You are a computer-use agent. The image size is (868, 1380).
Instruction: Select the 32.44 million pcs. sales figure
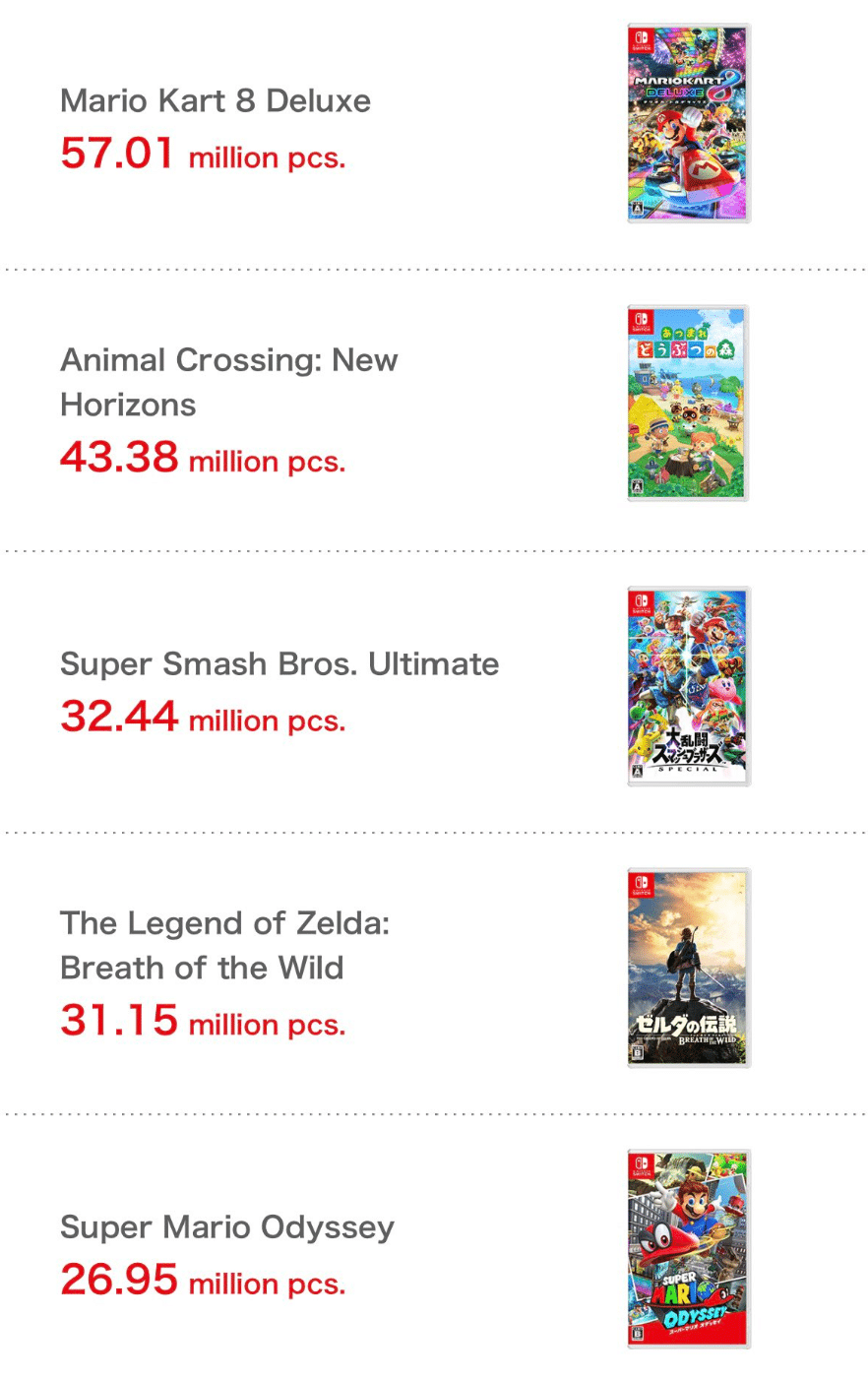(203, 718)
